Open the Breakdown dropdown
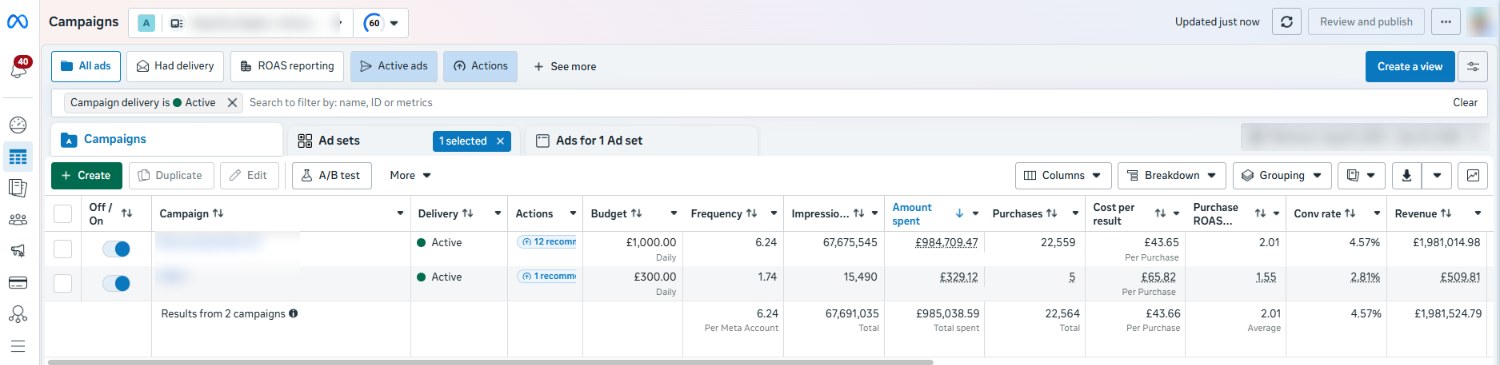 (x=1171, y=175)
